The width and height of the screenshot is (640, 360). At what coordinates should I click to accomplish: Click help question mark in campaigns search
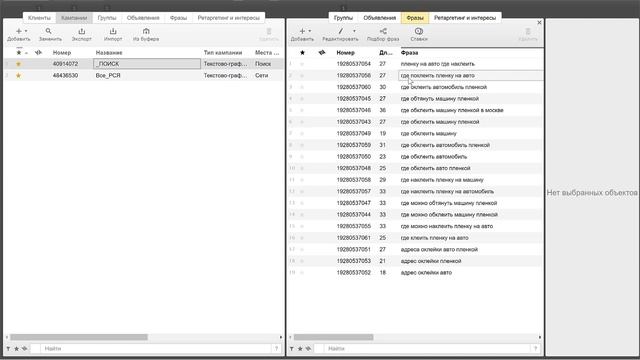276,349
